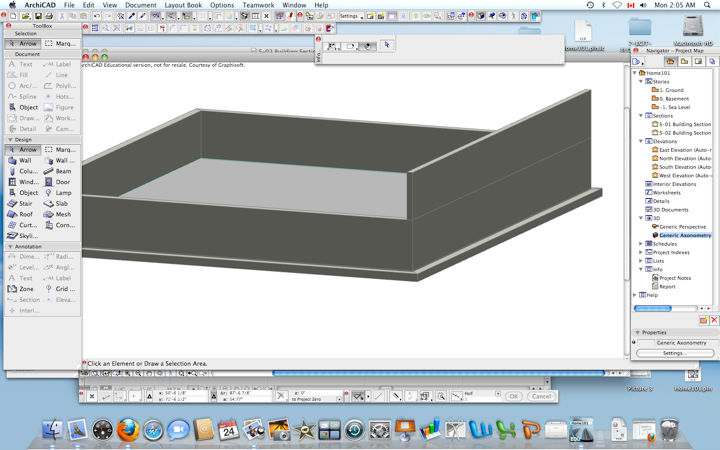This screenshot has width=720, height=450.
Task: Choose the Curtain Wall tool
Action: (23, 225)
